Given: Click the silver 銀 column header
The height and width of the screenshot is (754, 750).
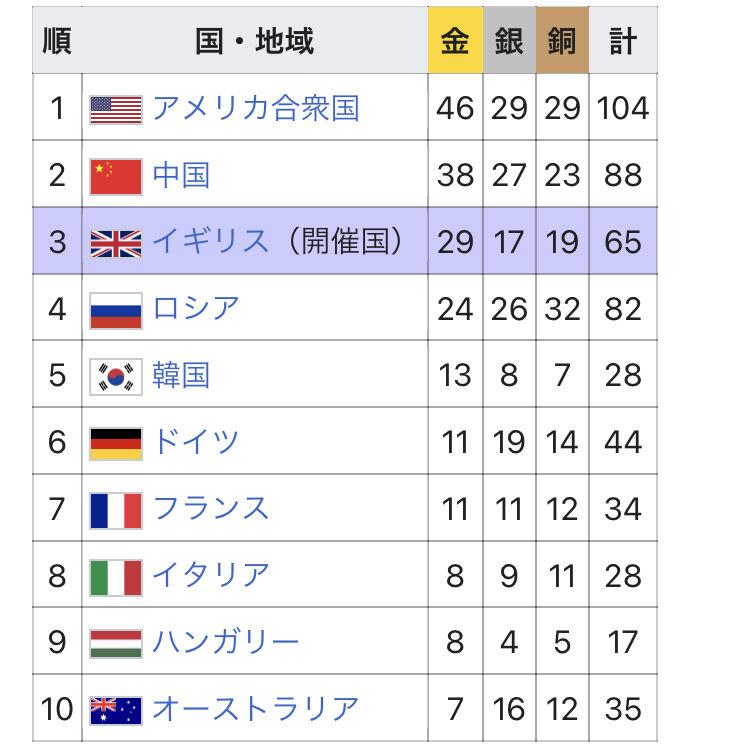Looking at the screenshot, I should coord(509,41).
